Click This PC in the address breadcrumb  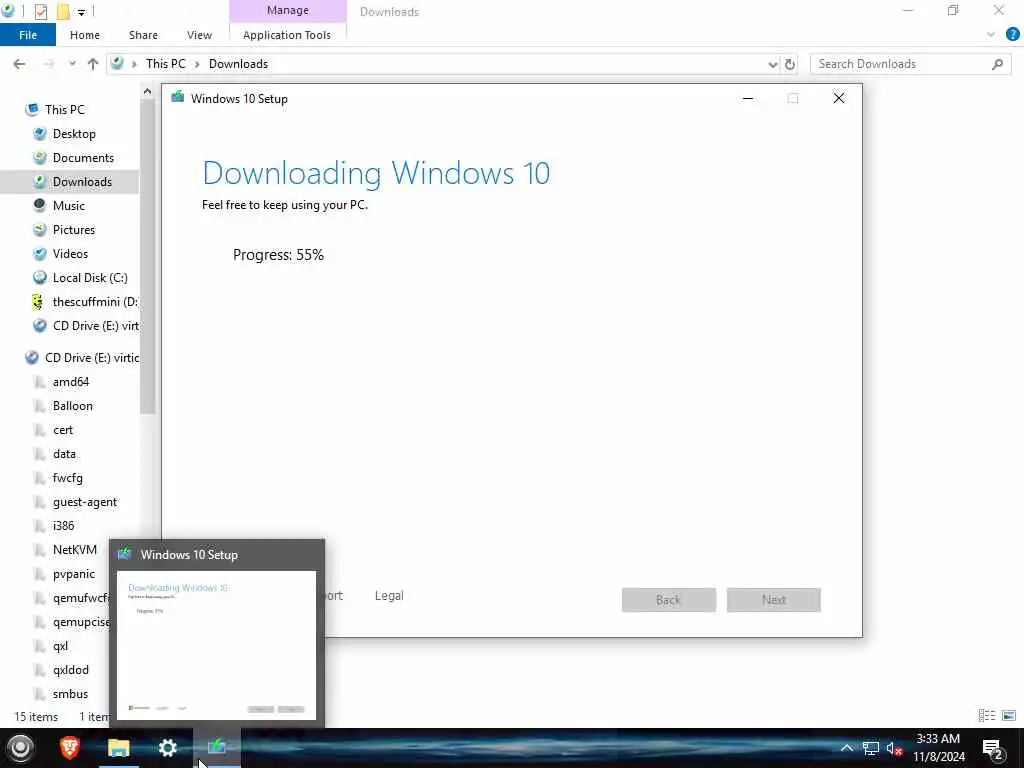pyautogui.click(x=165, y=64)
